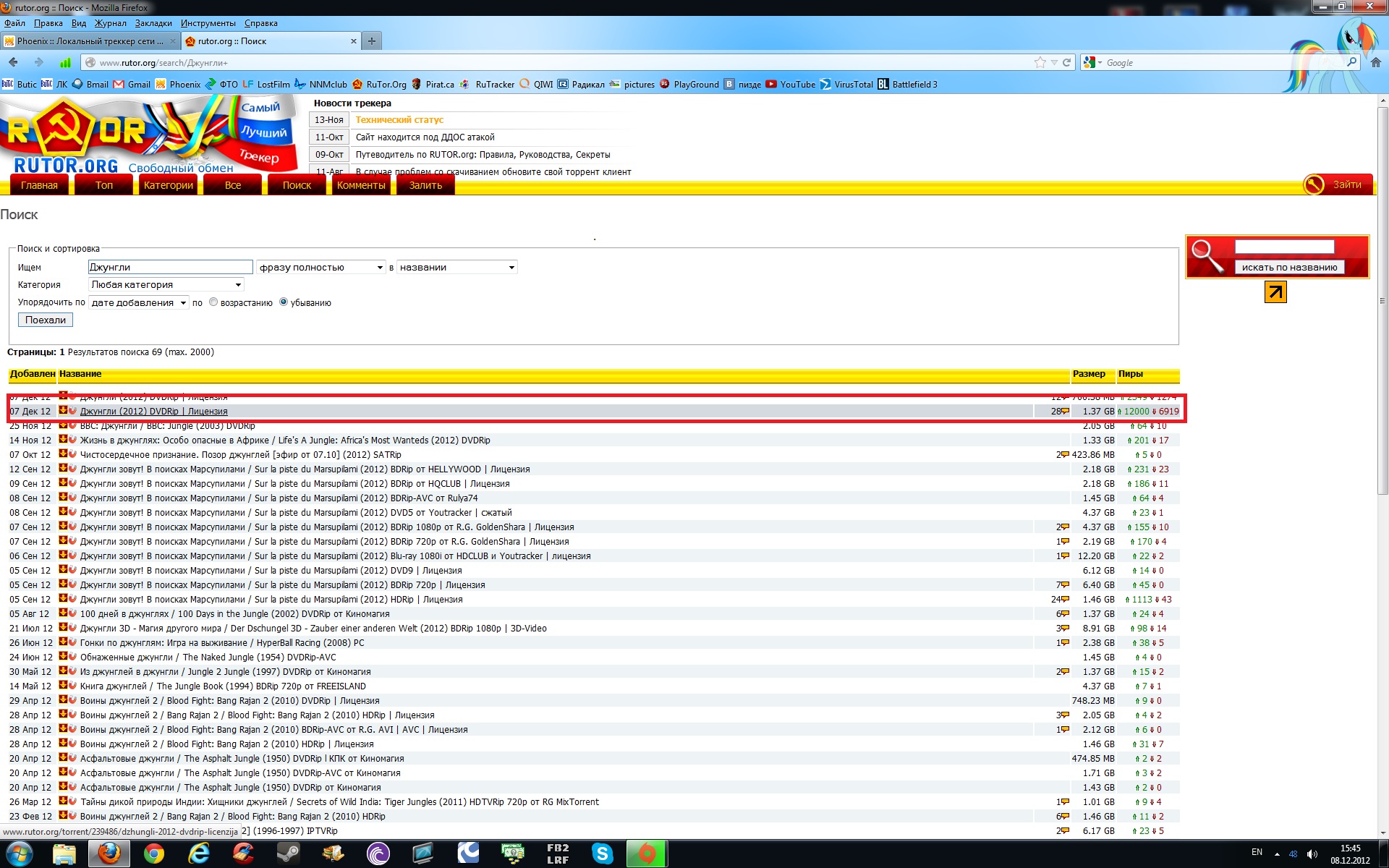Open the Любая категория dropdown
1389x868 pixels.
pyautogui.click(x=166, y=285)
